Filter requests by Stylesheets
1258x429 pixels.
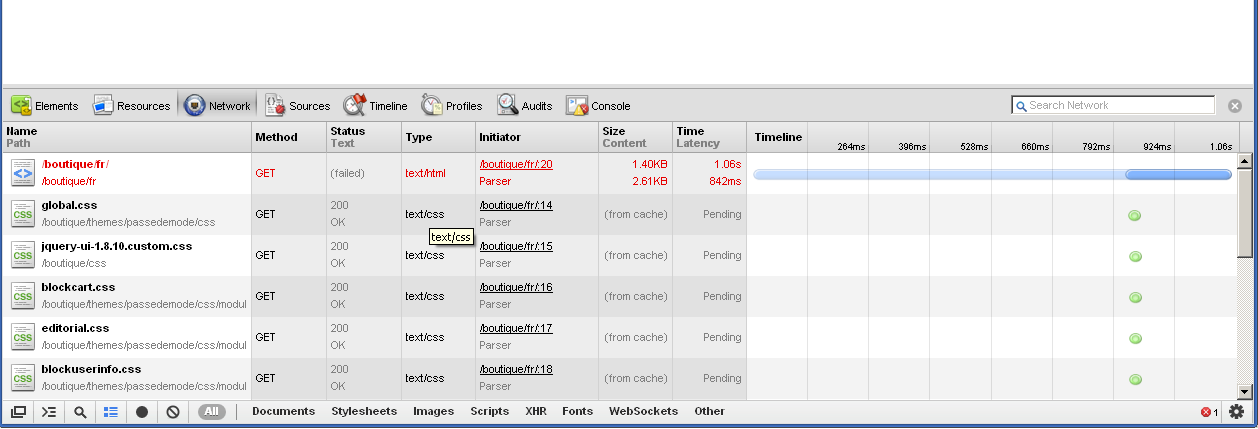[364, 411]
